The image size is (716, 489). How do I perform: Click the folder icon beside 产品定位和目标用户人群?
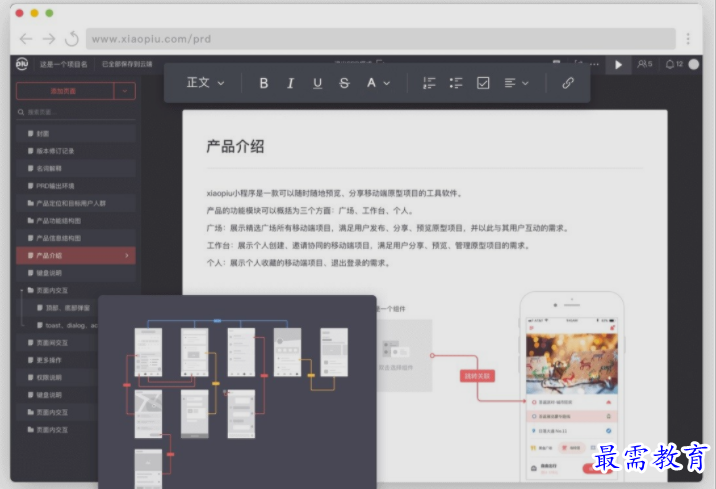(x=31, y=203)
